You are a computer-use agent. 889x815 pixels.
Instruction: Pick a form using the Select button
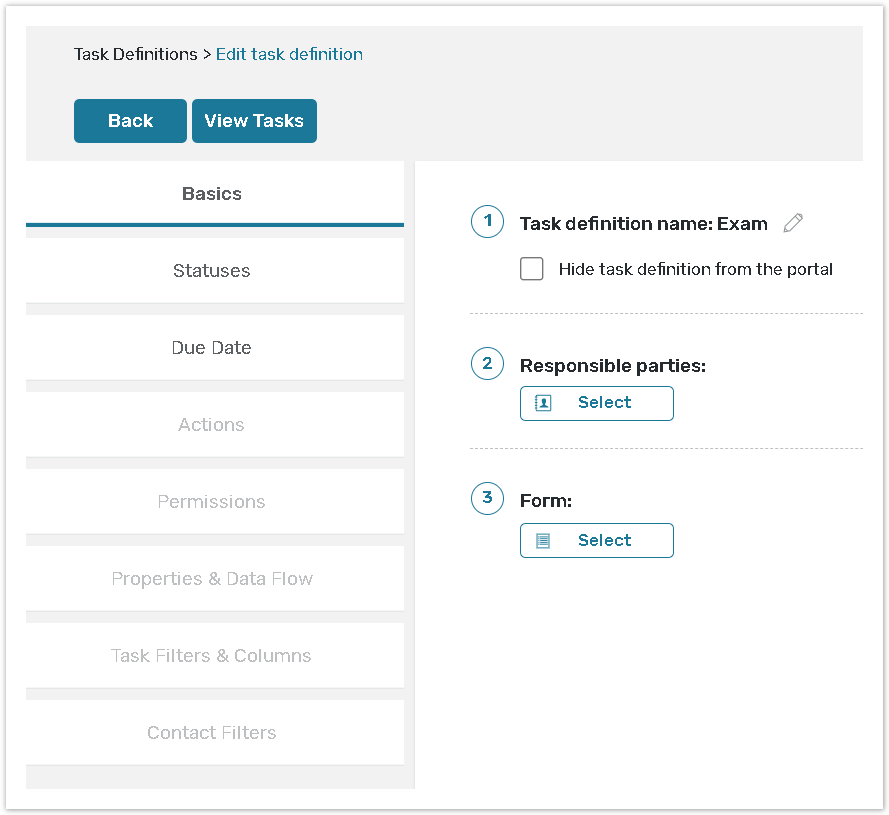[x=597, y=540]
